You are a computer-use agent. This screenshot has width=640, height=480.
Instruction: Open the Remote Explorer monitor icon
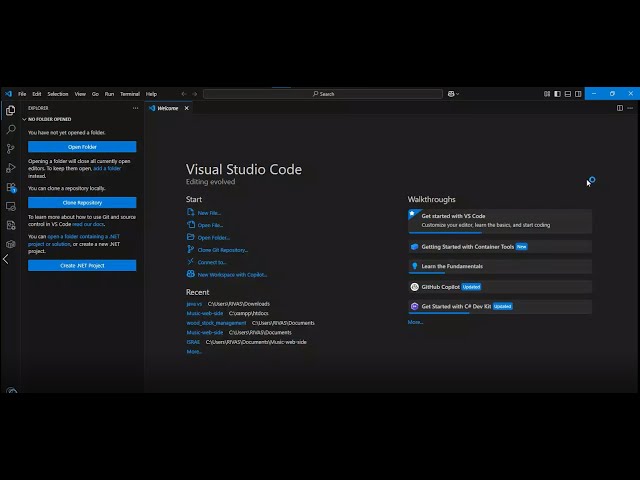[11, 206]
